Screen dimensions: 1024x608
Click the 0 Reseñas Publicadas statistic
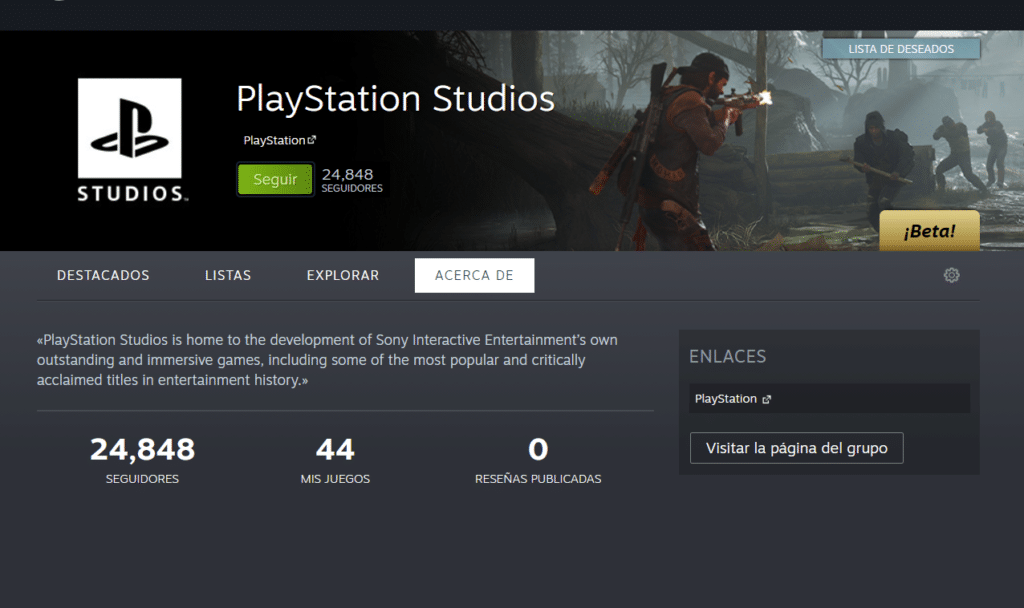click(x=538, y=460)
